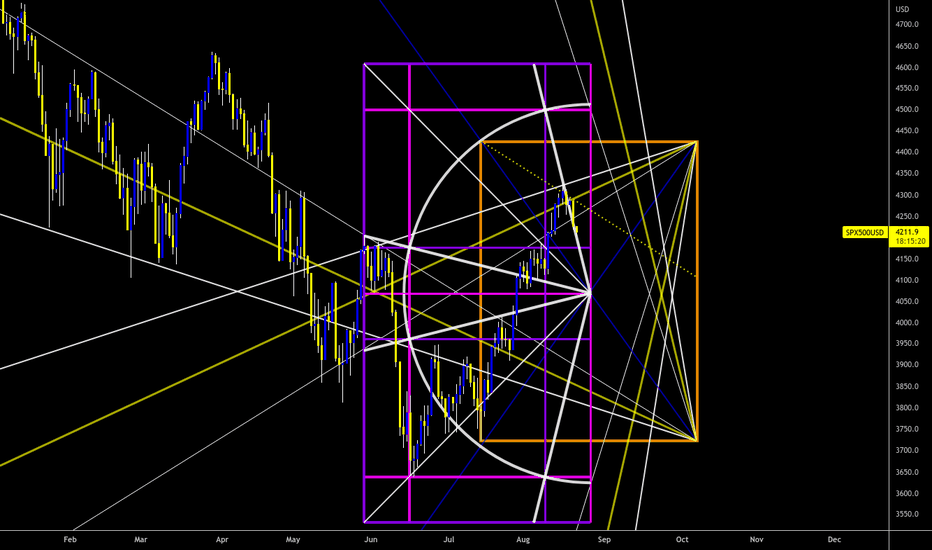Screen dimensions: 932x550
Task: Click the 4250.0 price axis label
Action: pos(907,216)
